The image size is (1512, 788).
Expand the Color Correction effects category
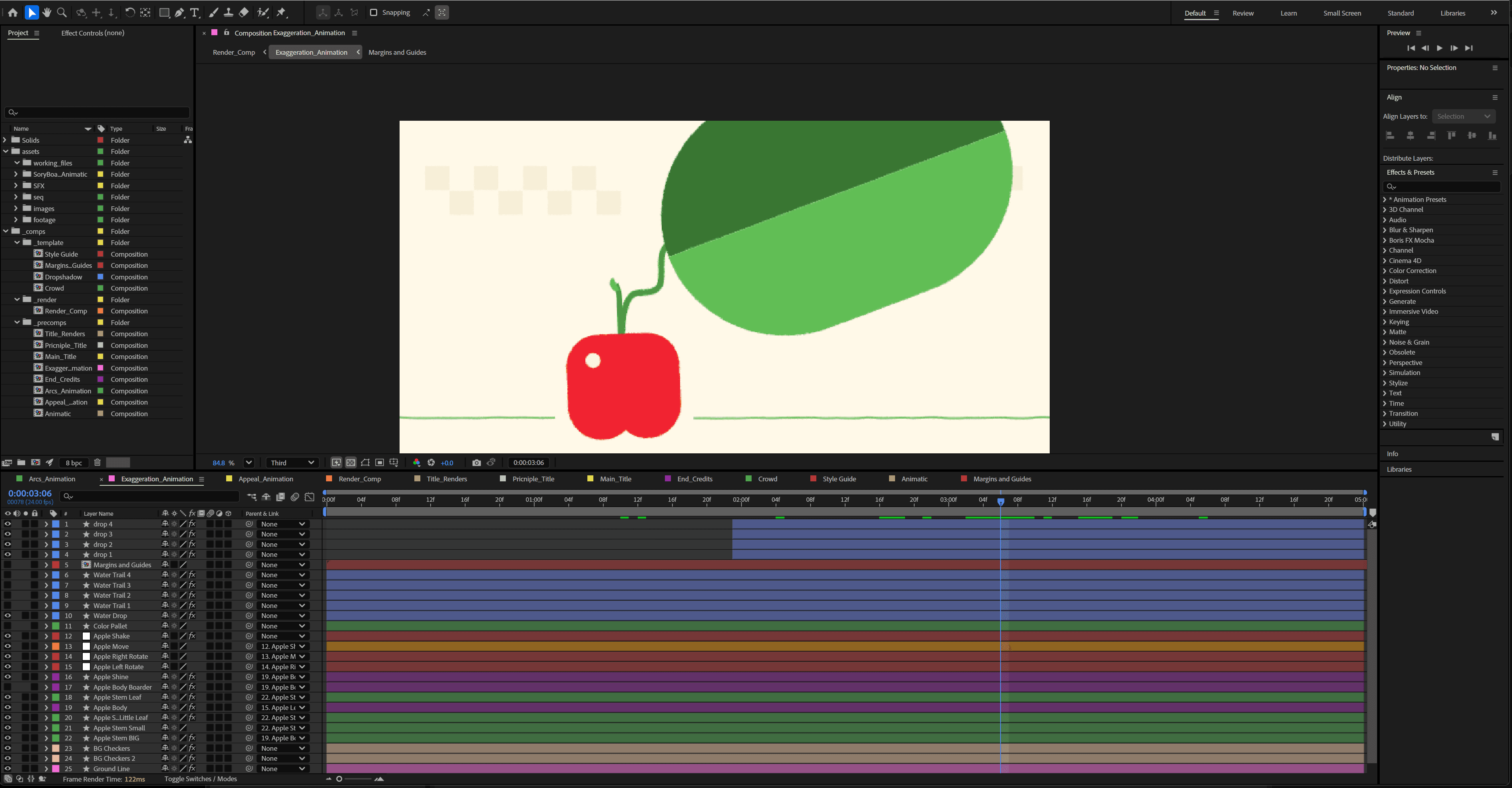point(1385,271)
